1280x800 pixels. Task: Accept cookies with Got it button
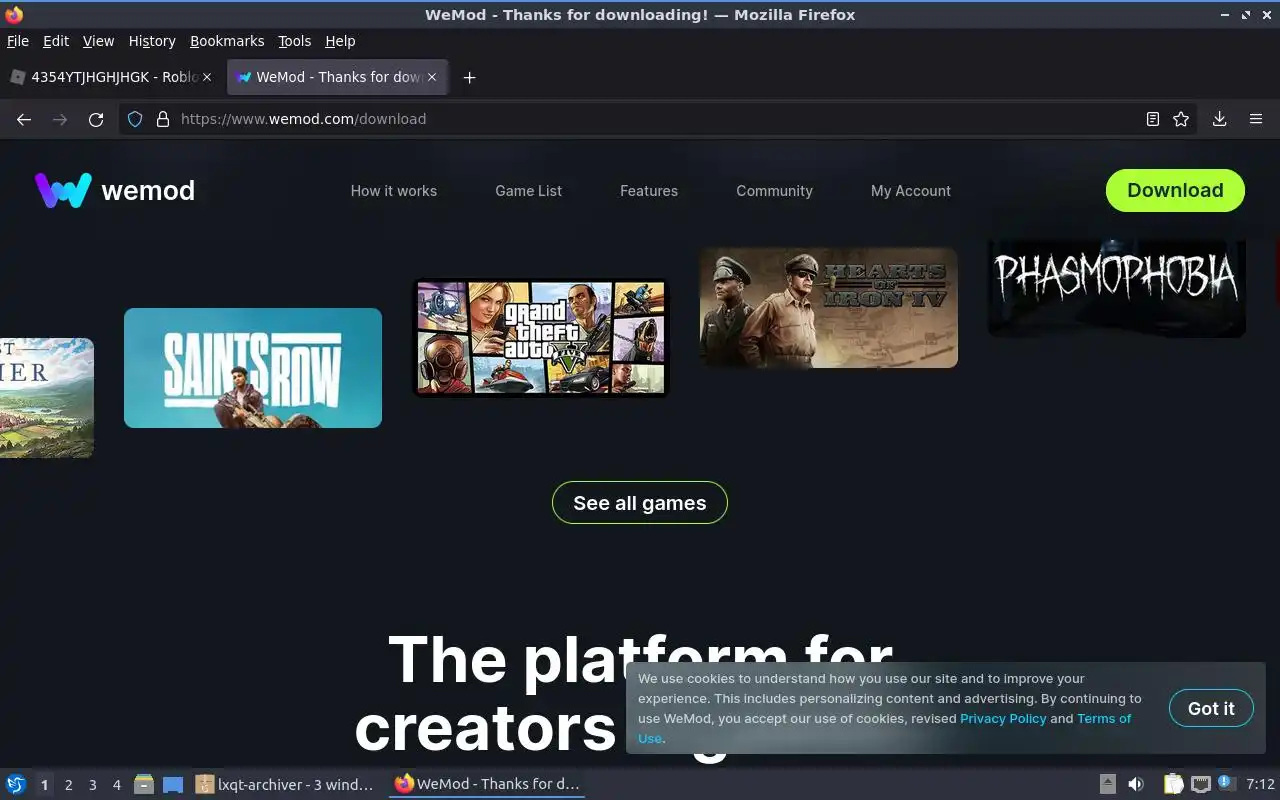[1211, 708]
